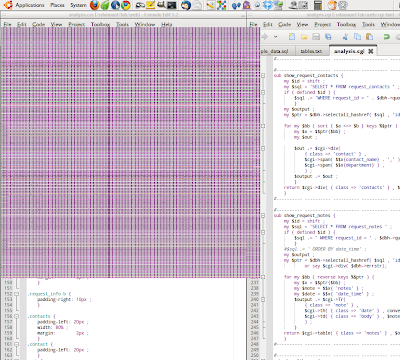The image size is (400, 360).
Task: Open Code menu in analysis.css window
Action: pos(38,24)
